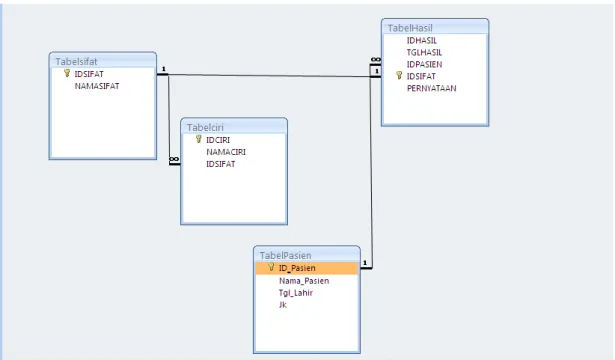Select the TabelPasien table title bar

tap(307, 255)
